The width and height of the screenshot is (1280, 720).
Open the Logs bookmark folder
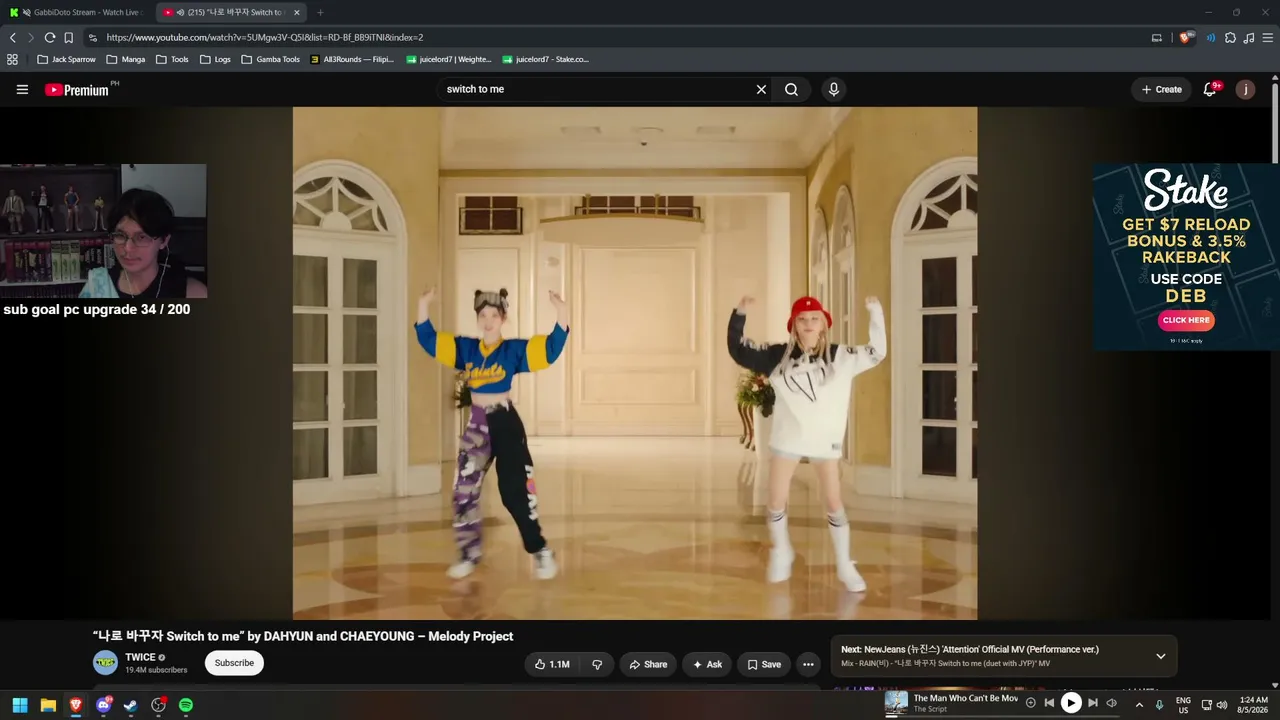click(215, 60)
